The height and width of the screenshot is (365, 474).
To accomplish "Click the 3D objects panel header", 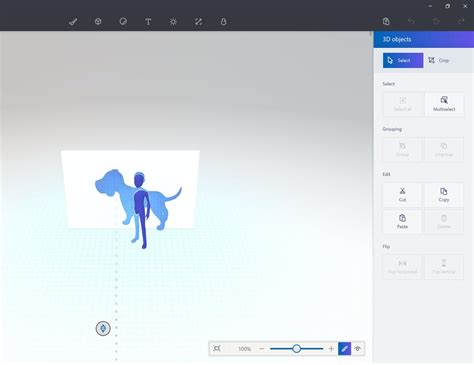I will (423, 39).
